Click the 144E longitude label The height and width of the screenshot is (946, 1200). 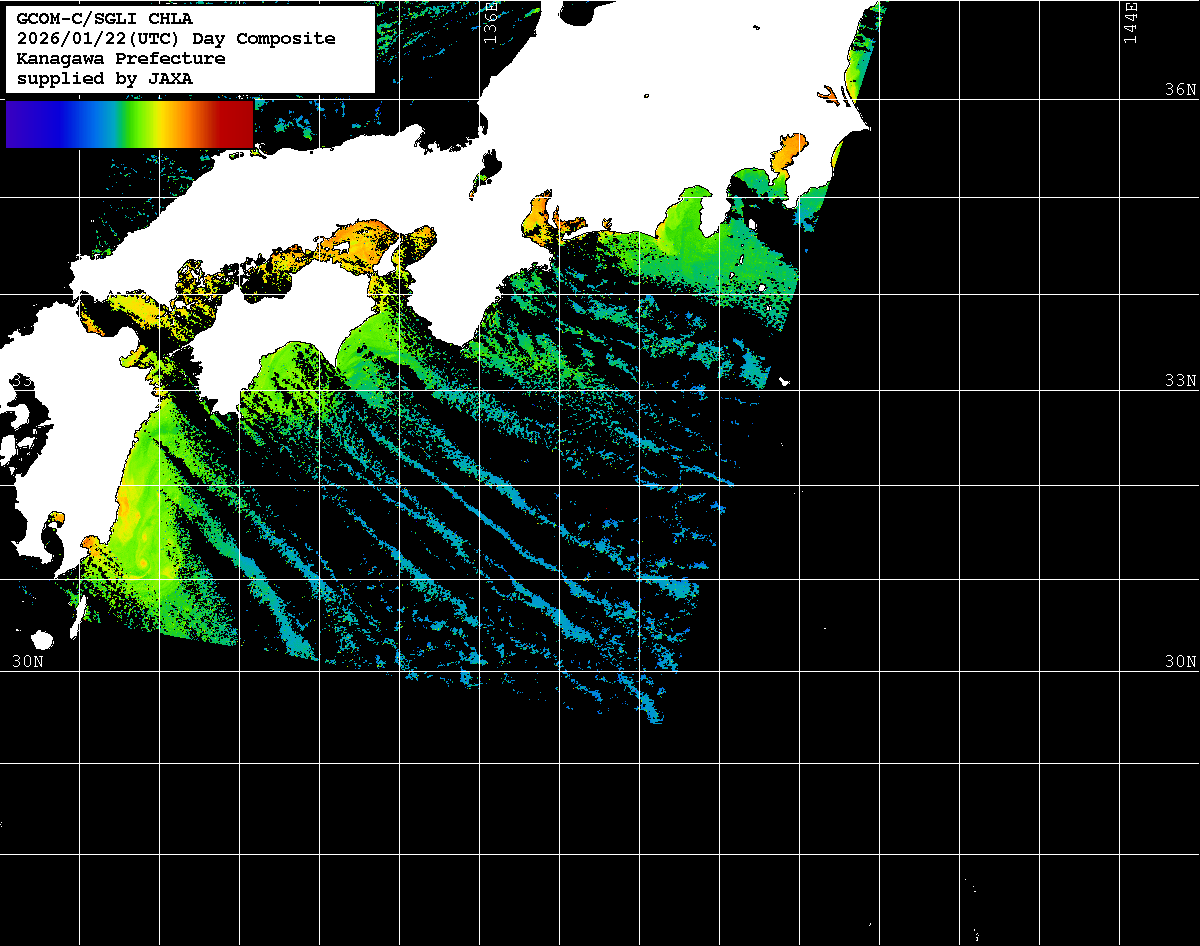(1130, 22)
